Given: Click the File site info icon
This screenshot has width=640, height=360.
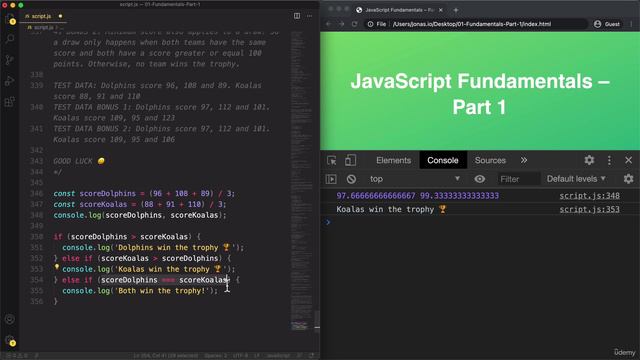Looking at the screenshot, I should pyautogui.click(x=370, y=24).
